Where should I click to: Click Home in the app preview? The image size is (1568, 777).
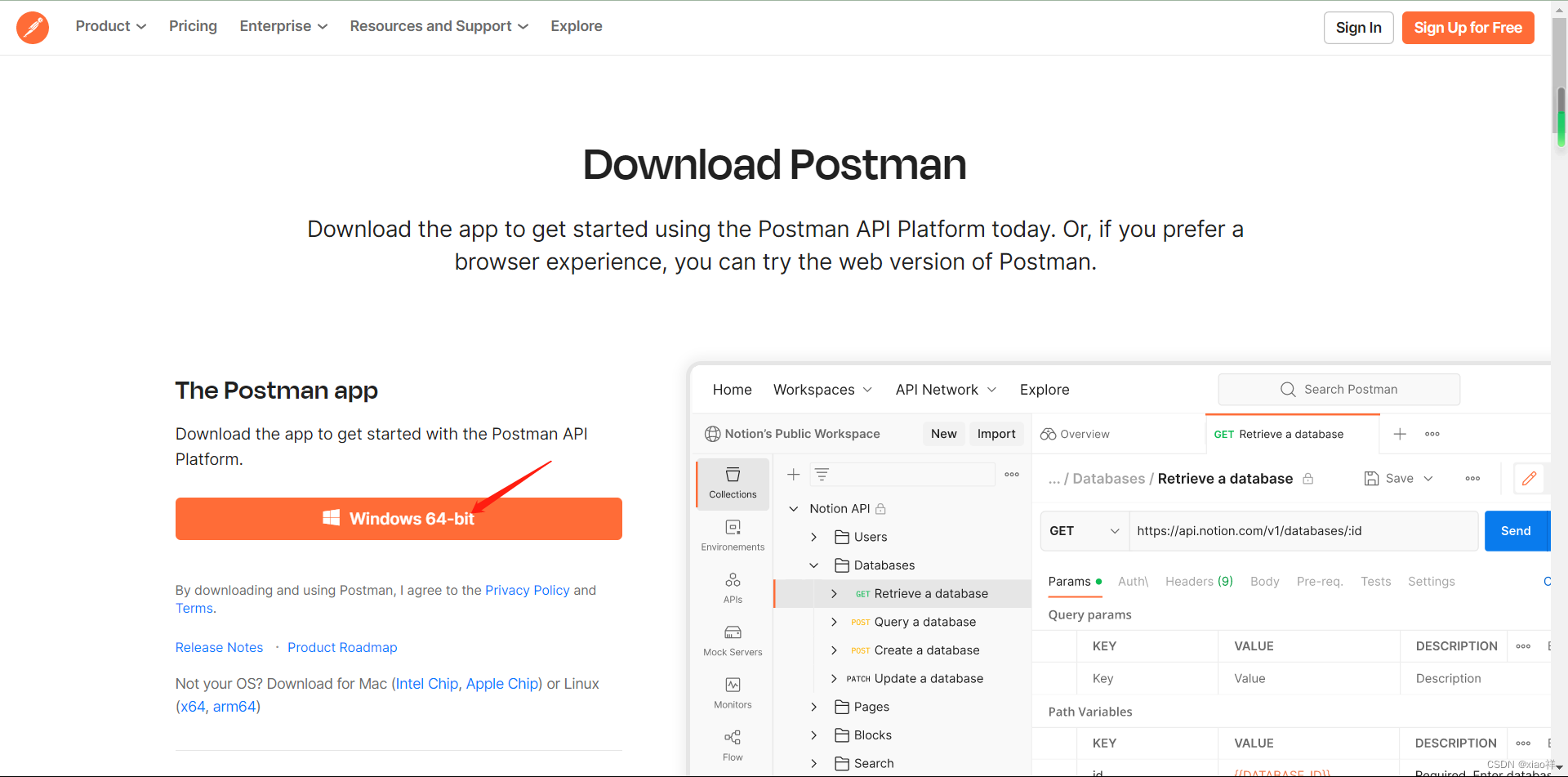pos(733,390)
